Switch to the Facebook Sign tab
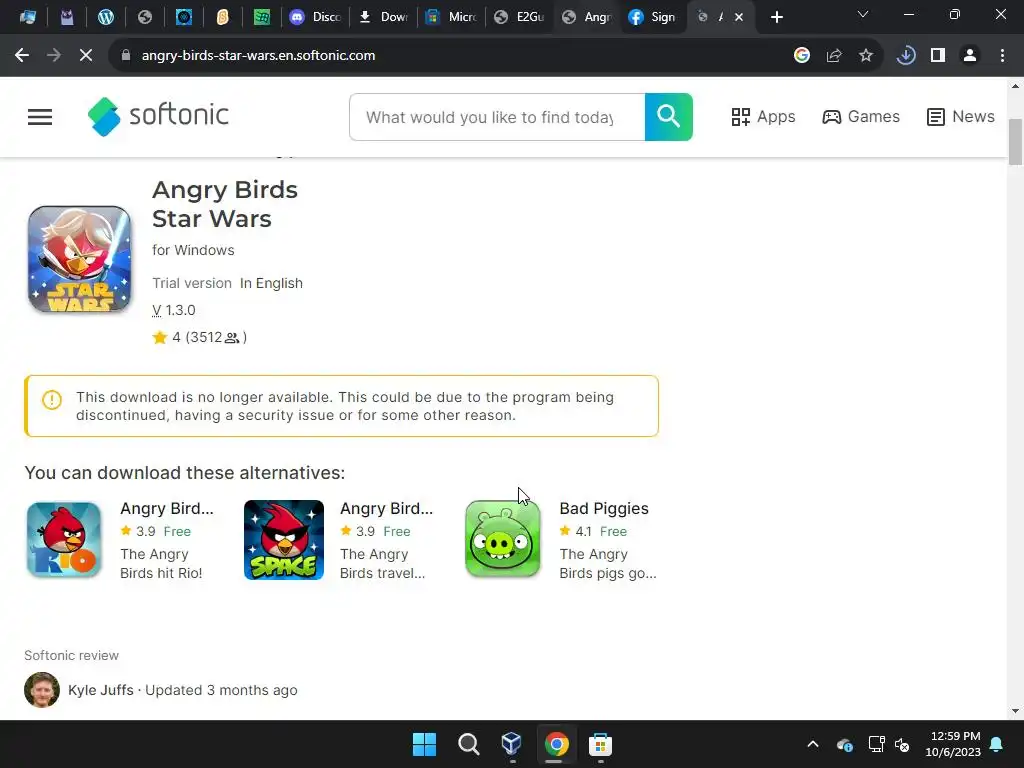Viewport: 1024px width, 768px height. click(652, 17)
